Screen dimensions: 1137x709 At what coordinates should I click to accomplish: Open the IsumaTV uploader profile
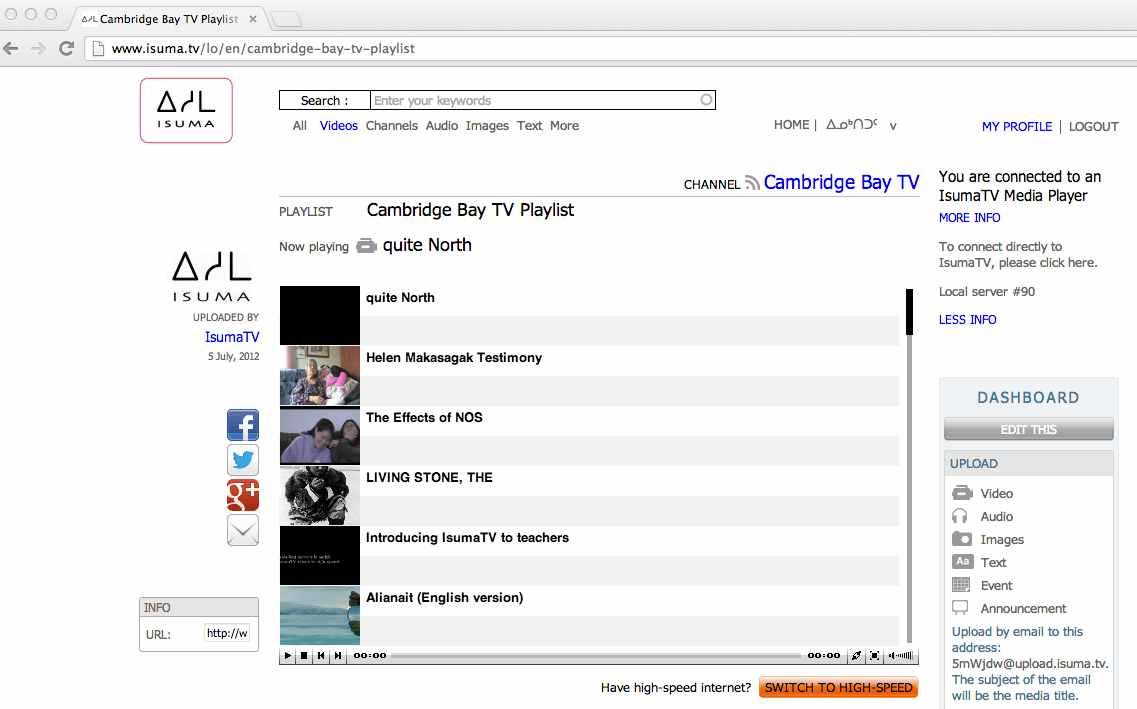click(x=232, y=337)
